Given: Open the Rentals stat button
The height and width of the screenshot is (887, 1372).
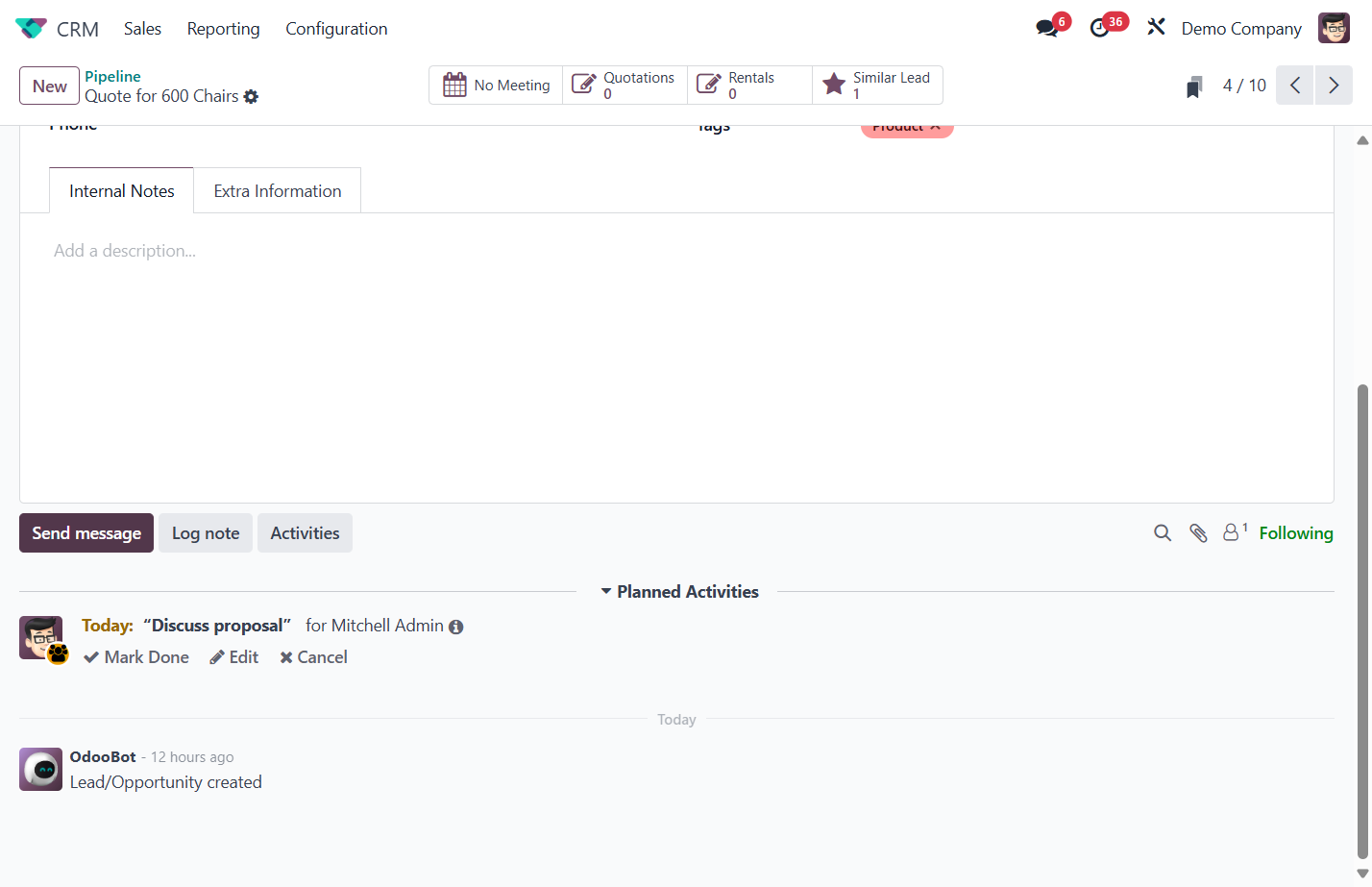Looking at the screenshot, I should tap(750, 86).
